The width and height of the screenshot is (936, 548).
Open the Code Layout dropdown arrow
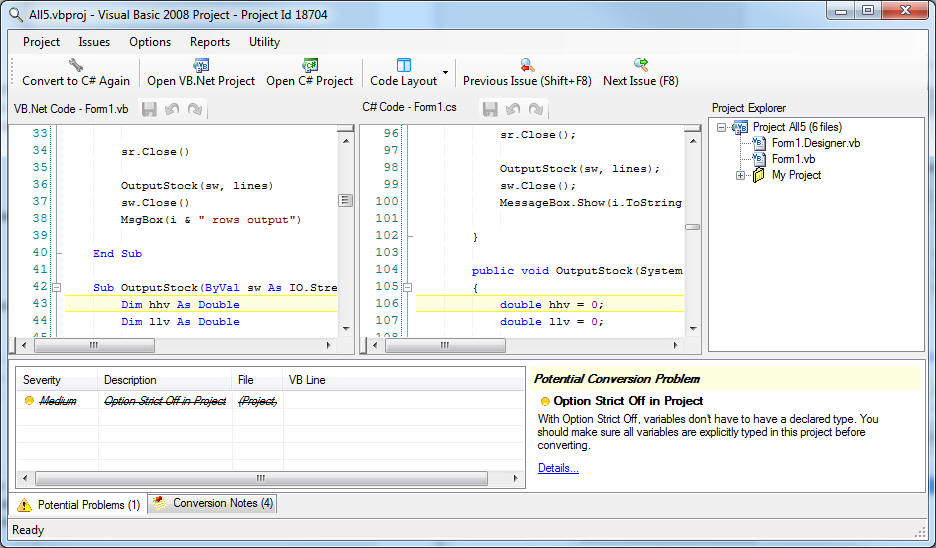tap(445, 73)
